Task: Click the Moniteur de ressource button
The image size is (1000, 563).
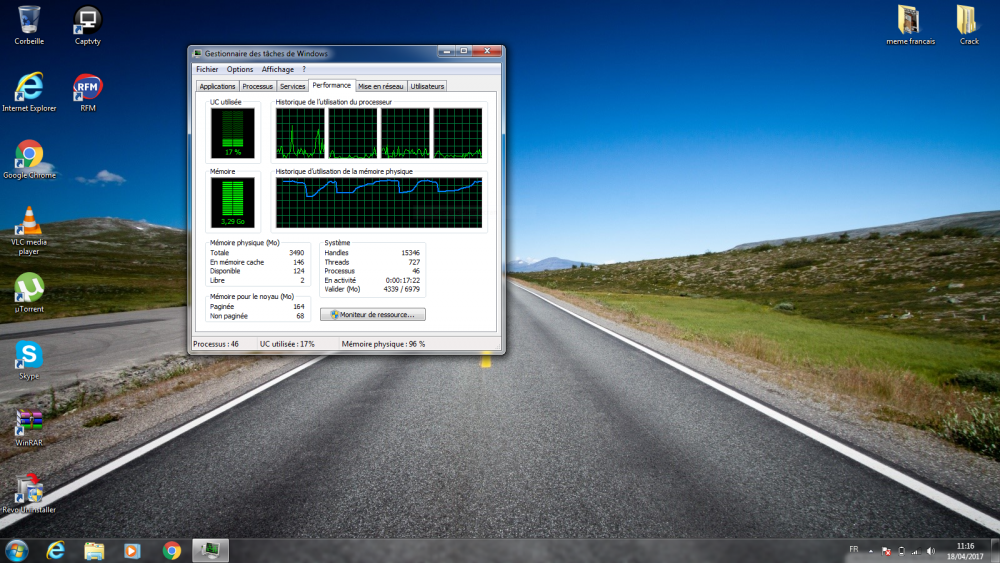Action: coord(373,314)
